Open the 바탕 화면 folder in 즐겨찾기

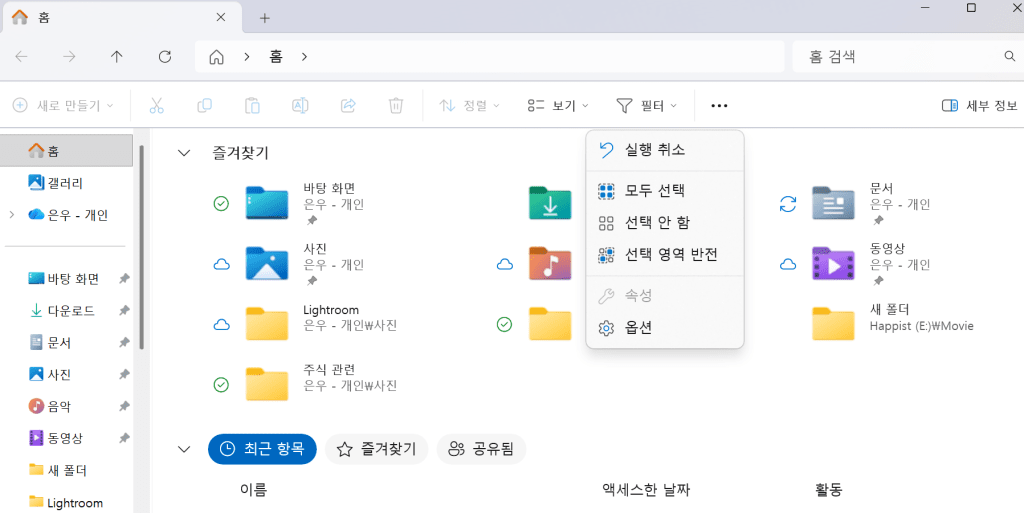coord(267,204)
